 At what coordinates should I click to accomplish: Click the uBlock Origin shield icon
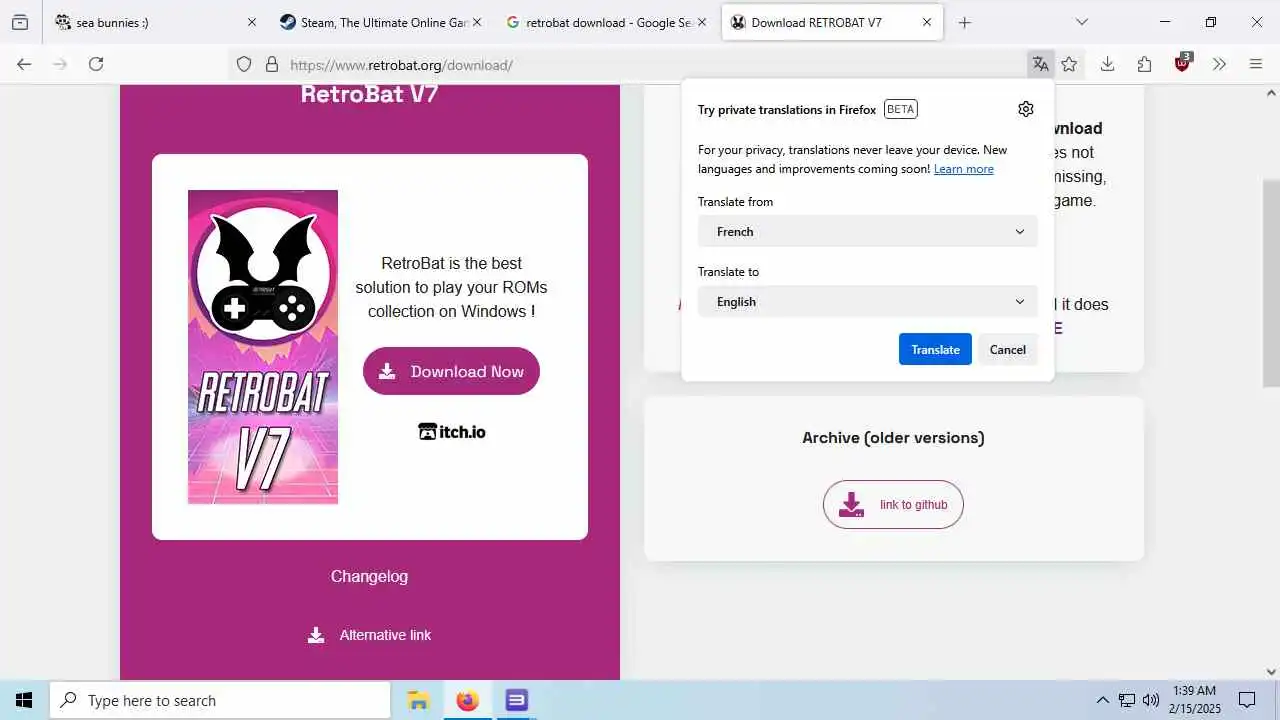1183,63
